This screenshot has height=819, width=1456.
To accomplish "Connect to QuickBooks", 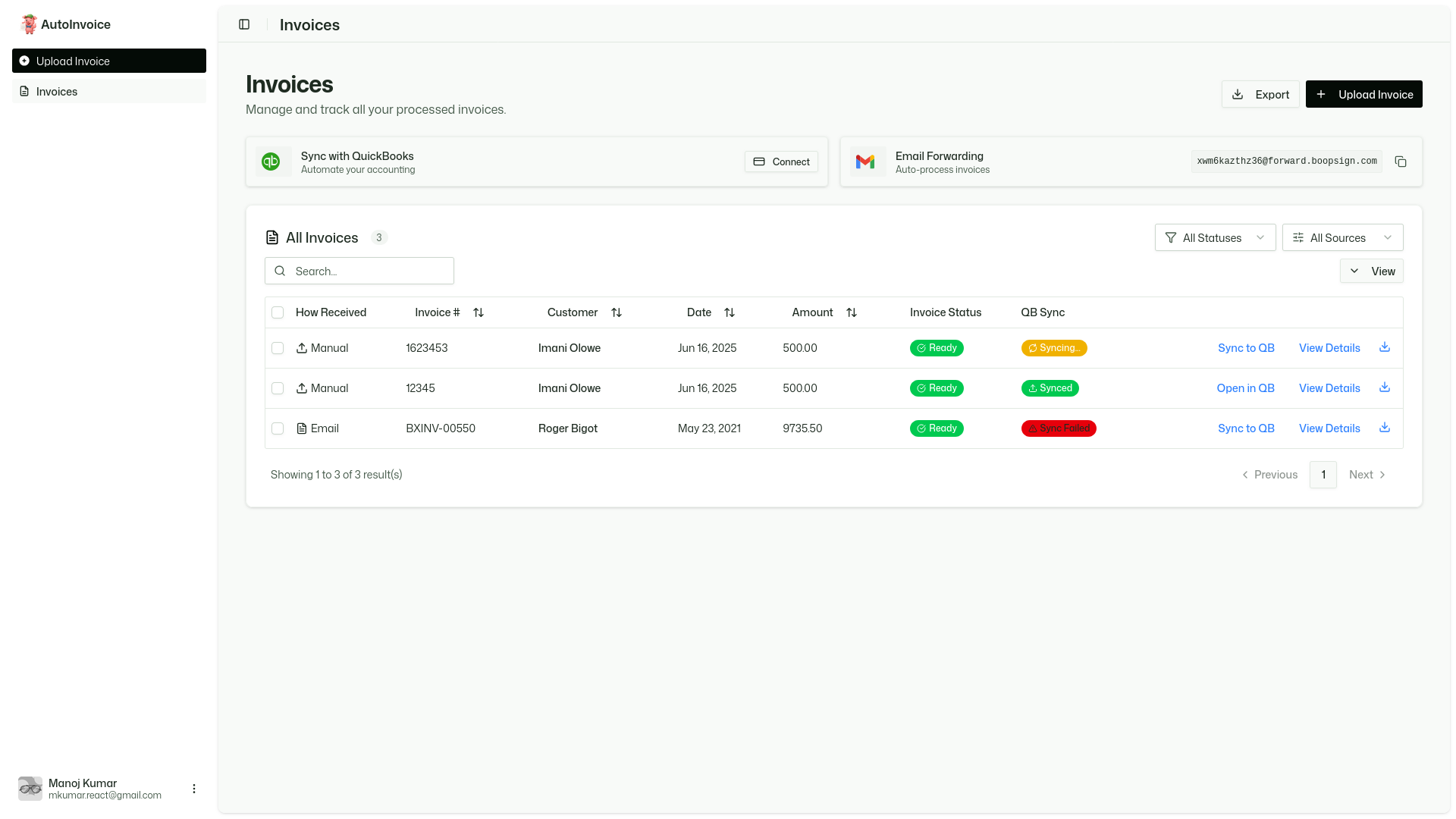I will click(x=780, y=162).
